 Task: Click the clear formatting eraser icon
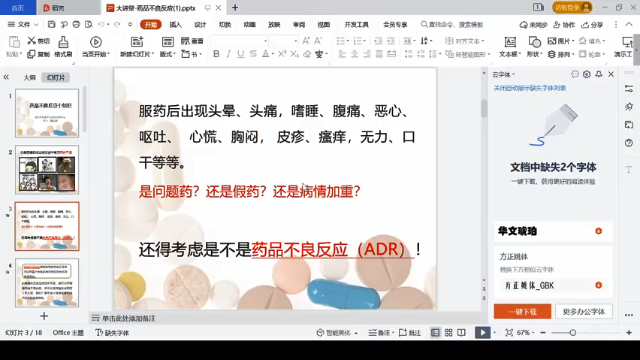pos(307,54)
